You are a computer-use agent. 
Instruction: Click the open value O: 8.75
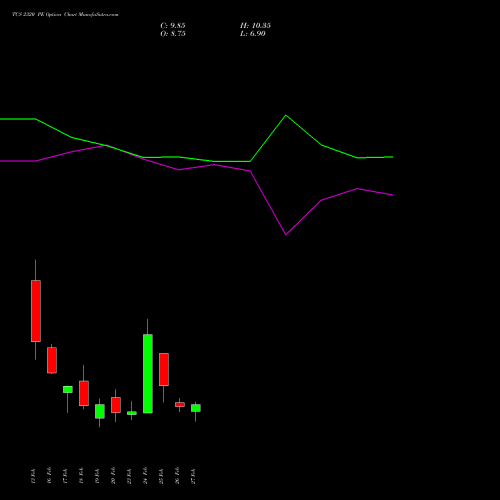point(173,34)
